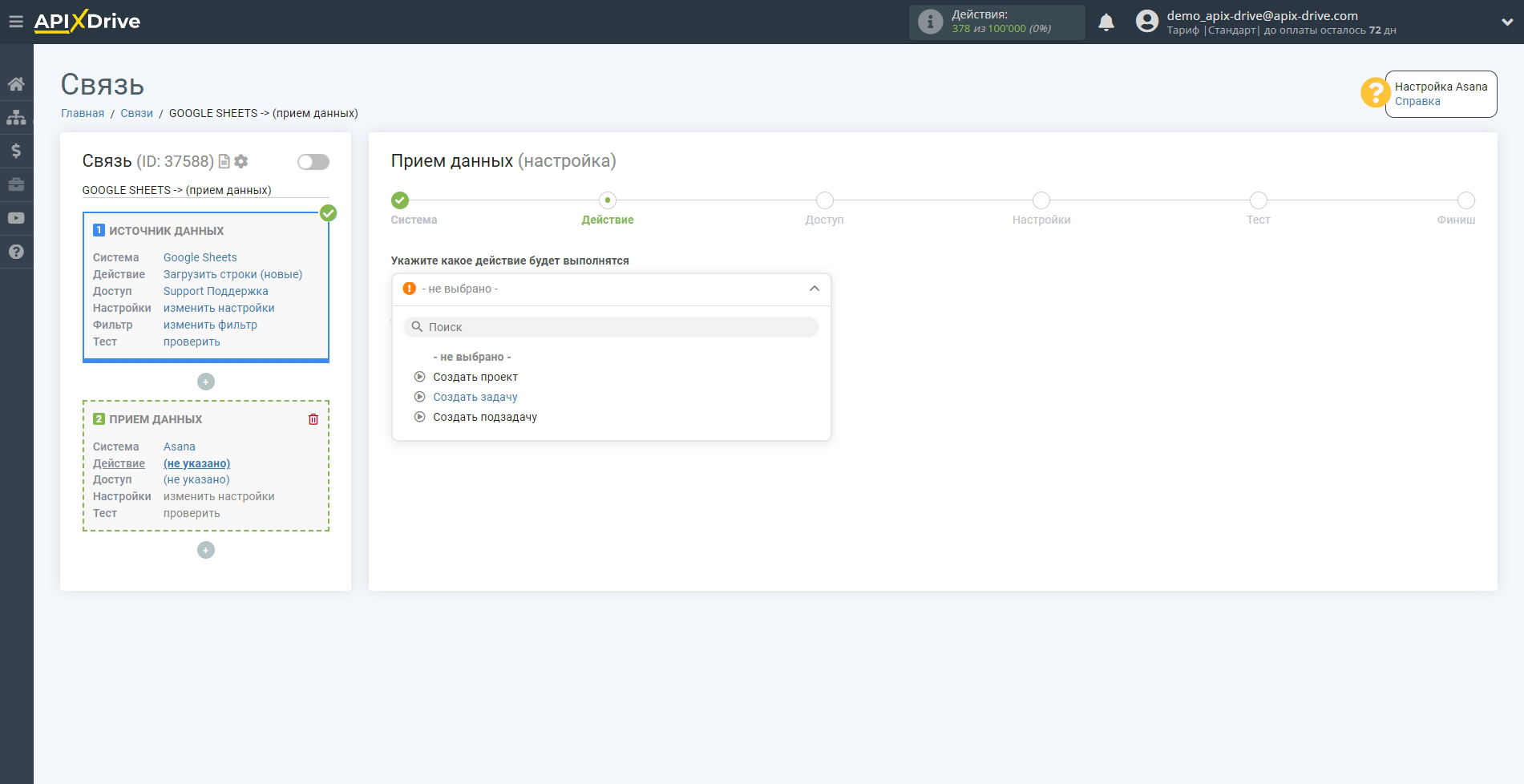Select Создать задачу option
The image size is (1524, 784).
[475, 397]
